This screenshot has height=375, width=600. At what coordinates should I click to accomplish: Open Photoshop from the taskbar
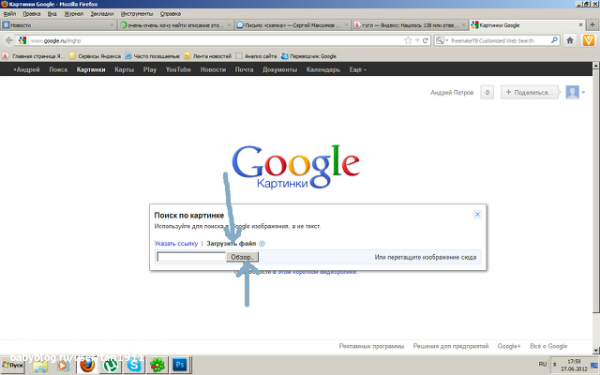[x=180, y=365]
